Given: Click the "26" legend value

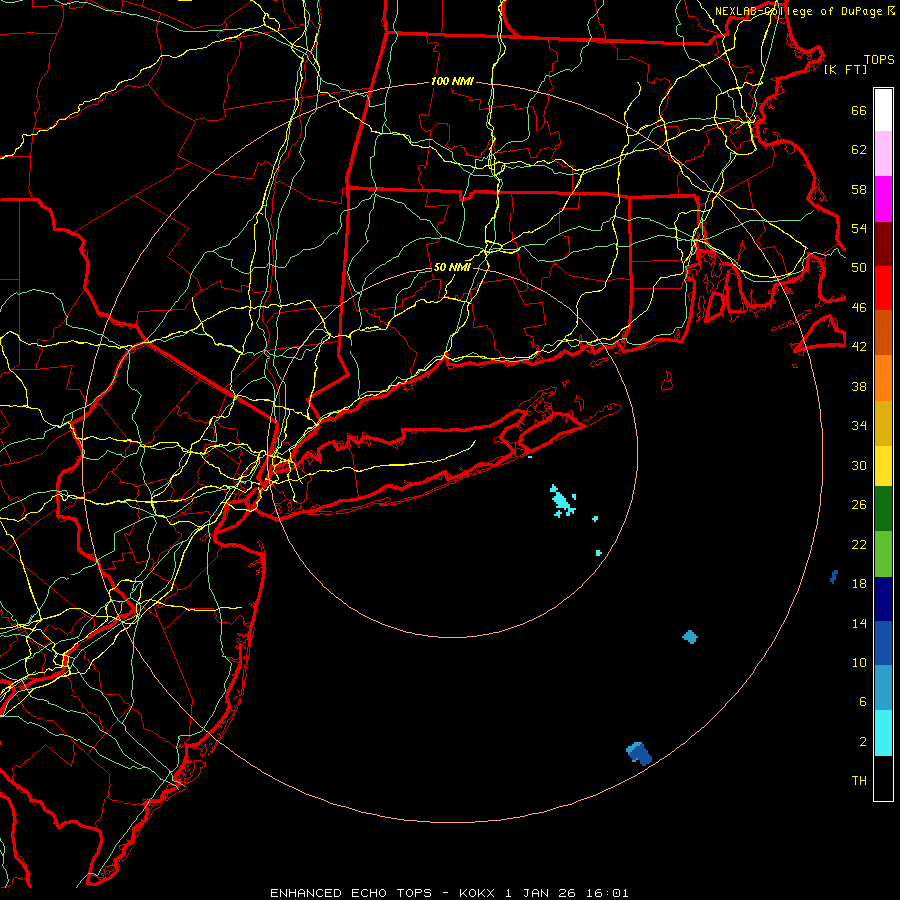Looking at the screenshot, I should [x=859, y=505].
